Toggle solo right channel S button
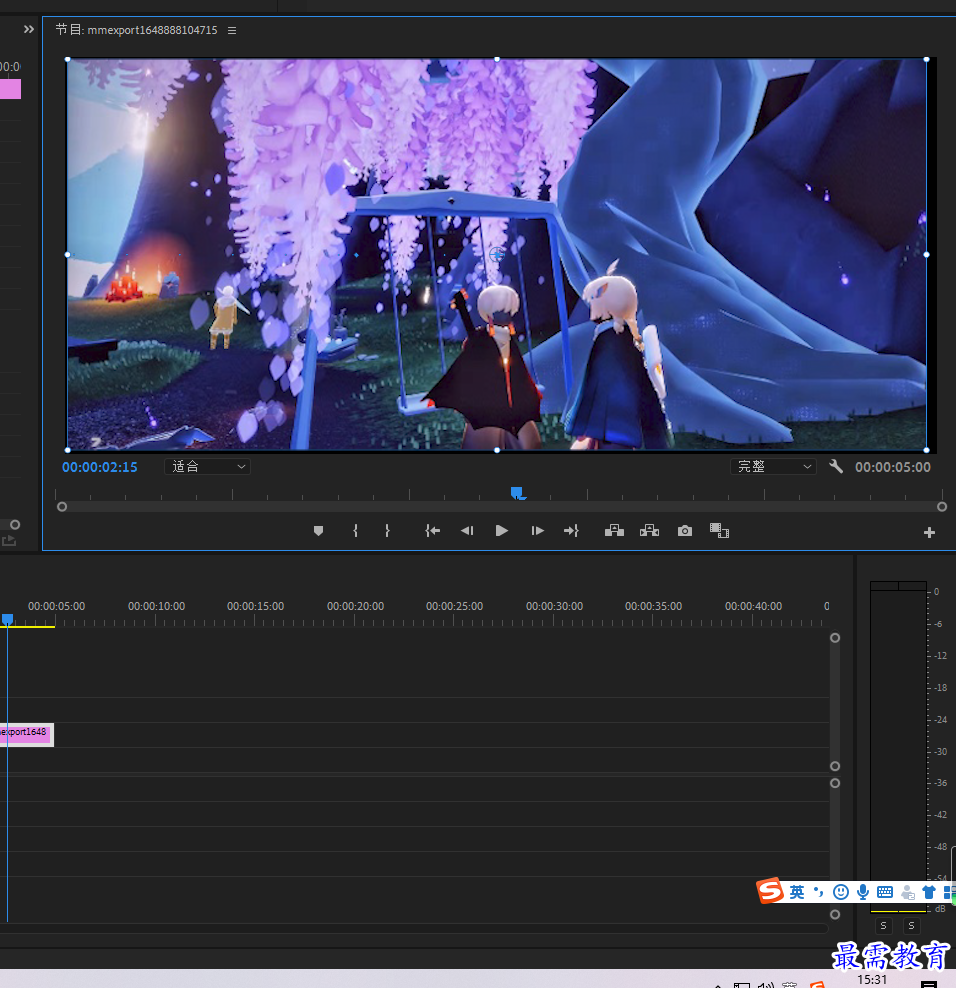 (x=911, y=926)
